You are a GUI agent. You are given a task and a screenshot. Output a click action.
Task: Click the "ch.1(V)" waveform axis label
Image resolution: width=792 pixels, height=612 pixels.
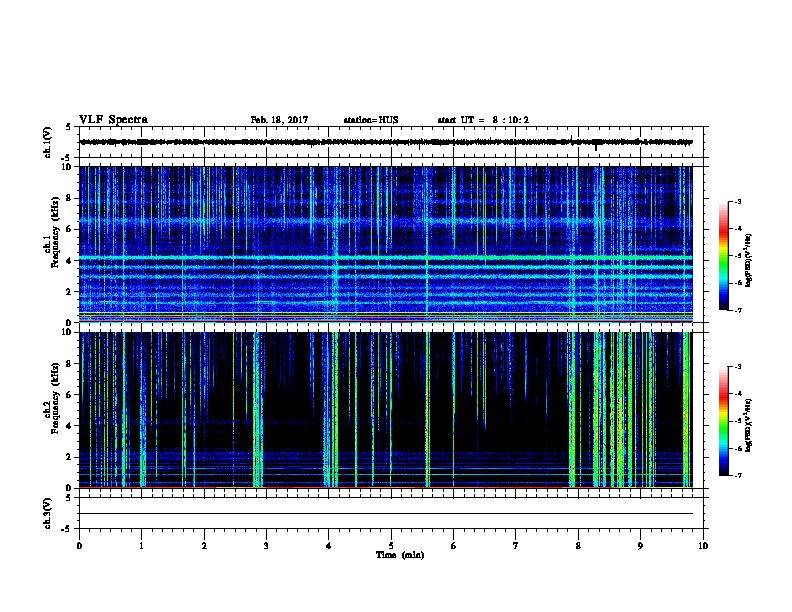tap(48, 142)
